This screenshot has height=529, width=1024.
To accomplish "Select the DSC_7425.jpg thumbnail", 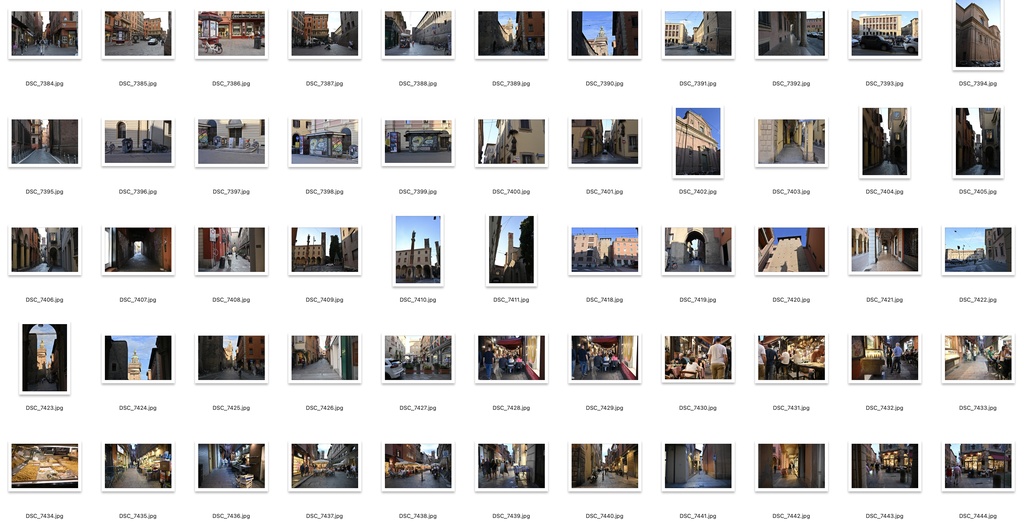I will pyautogui.click(x=231, y=358).
